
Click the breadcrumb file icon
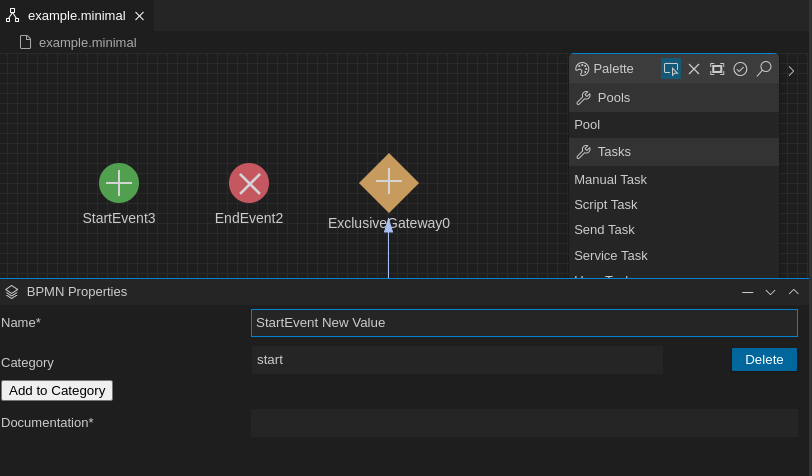[25, 42]
